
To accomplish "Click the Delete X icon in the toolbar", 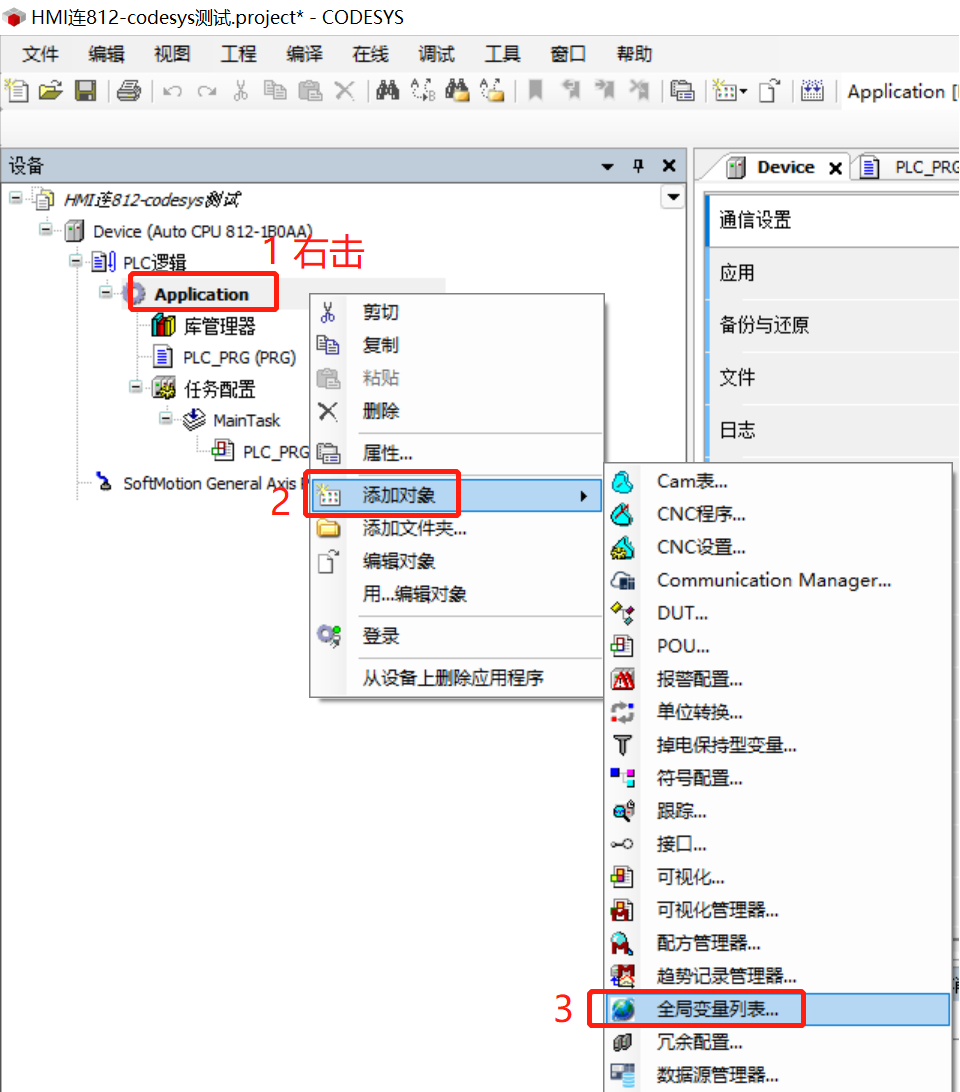I will point(344,91).
